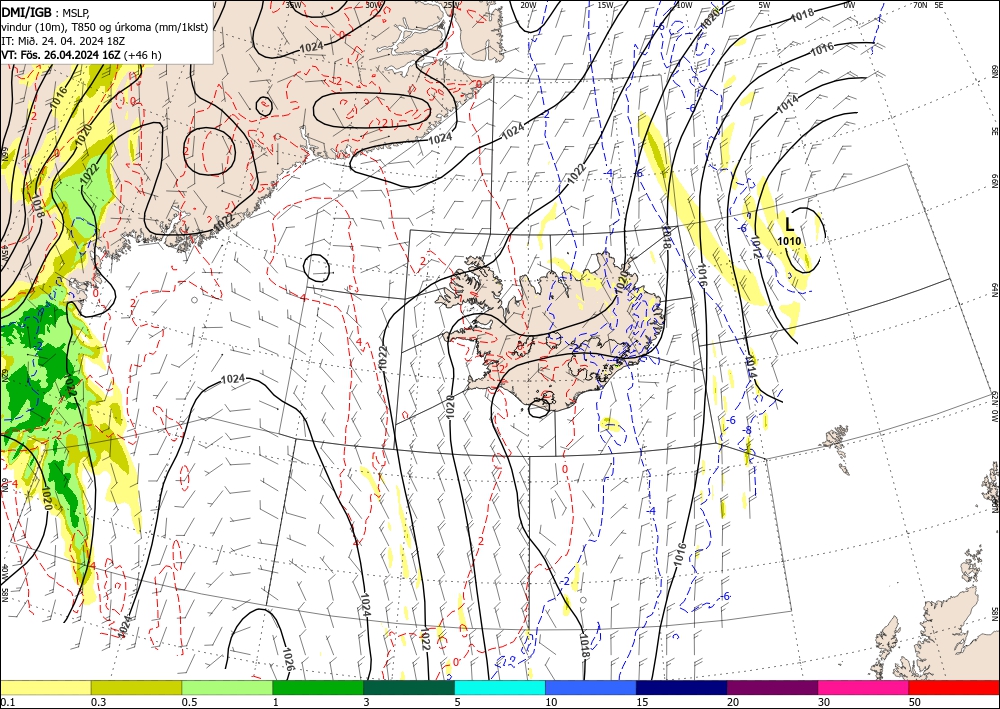This screenshot has height=709, width=1000.
Task: Click the 0.5 legend value label
Action: (x=189, y=702)
